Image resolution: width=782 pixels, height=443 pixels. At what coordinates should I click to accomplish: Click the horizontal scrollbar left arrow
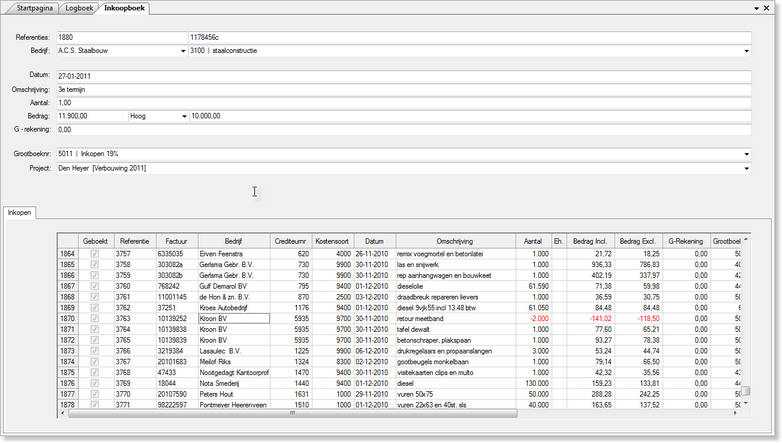(62, 413)
